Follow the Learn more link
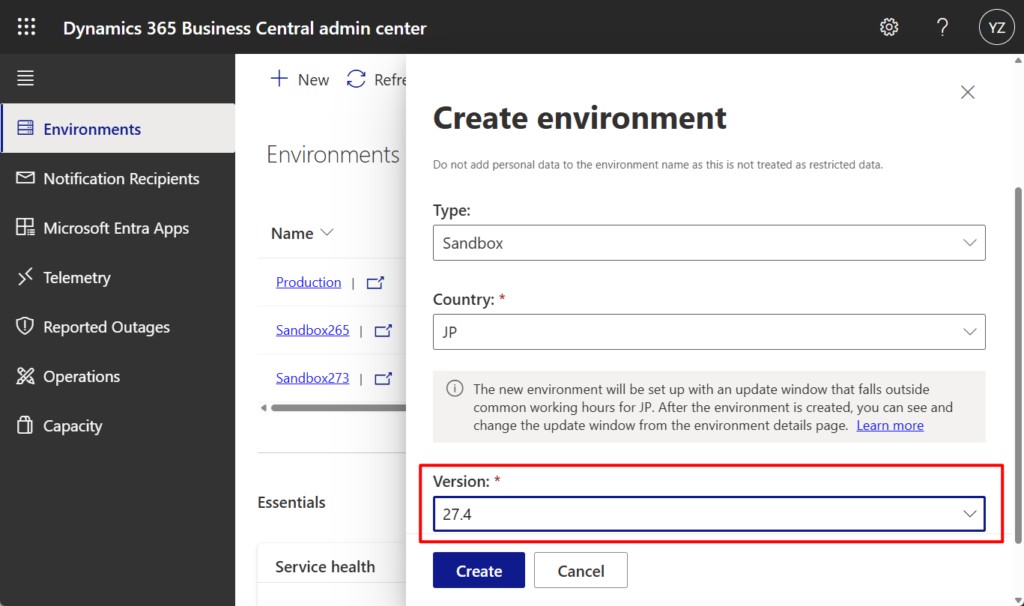This screenshot has width=1024, height=606. pos(889,425)
